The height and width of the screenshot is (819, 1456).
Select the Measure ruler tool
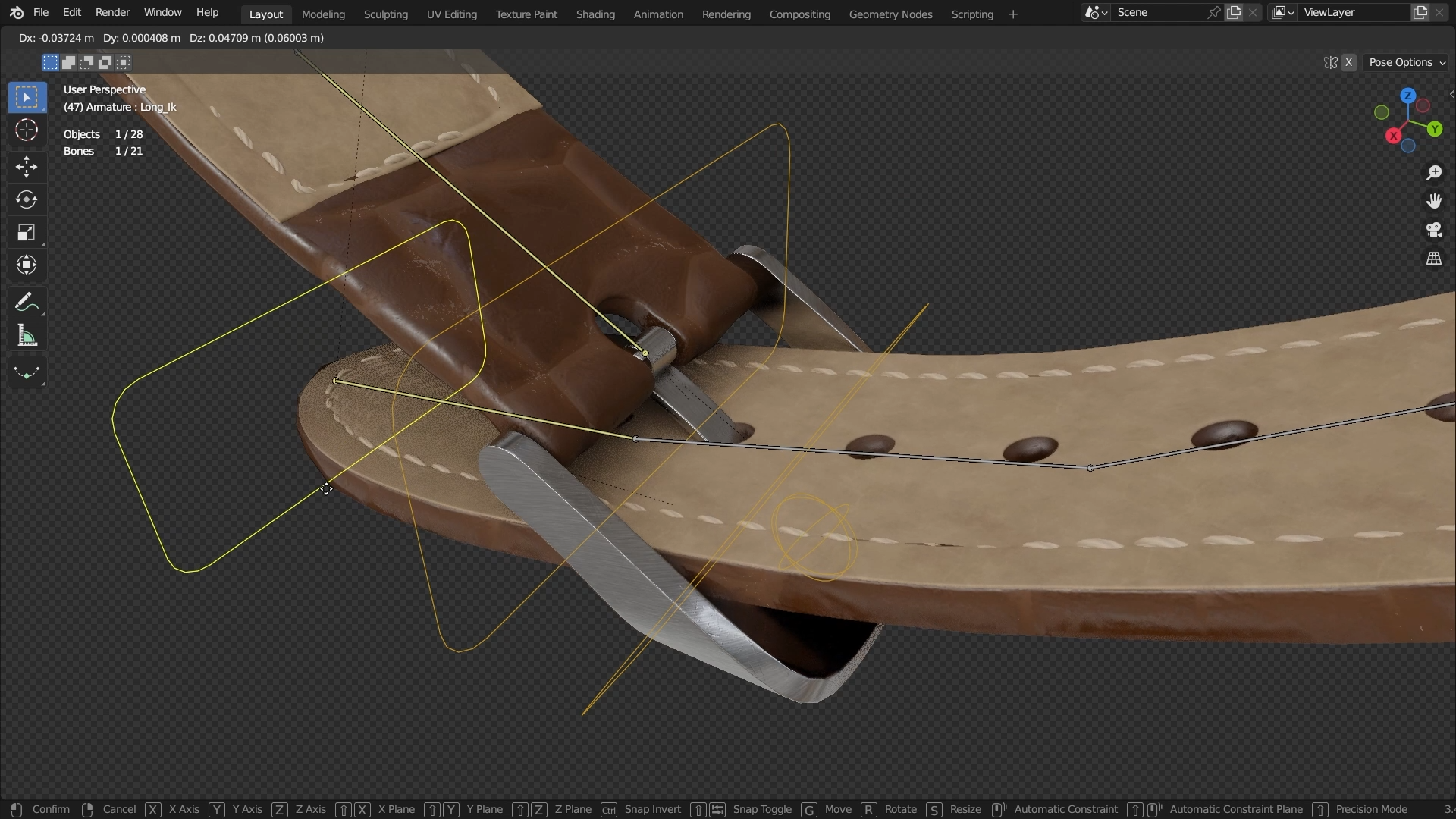pos(27,335)
